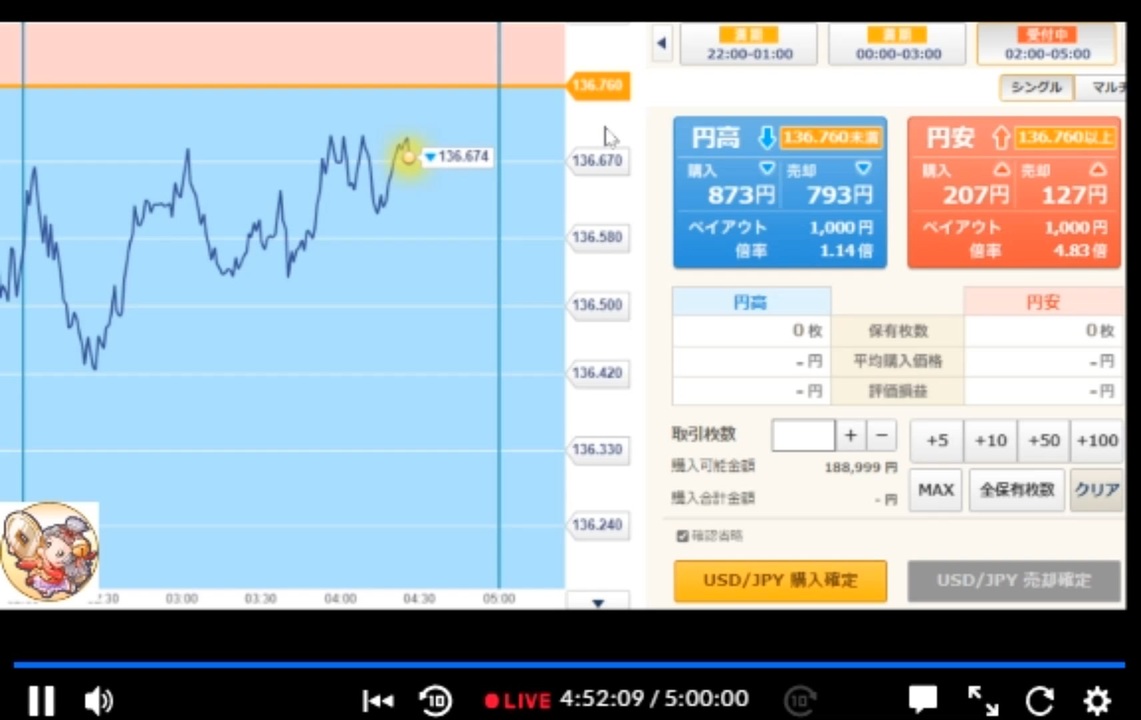1141x720 pixels.
Task: Increase the trade quantity with the plus button
Action: [x=851, y=435]
